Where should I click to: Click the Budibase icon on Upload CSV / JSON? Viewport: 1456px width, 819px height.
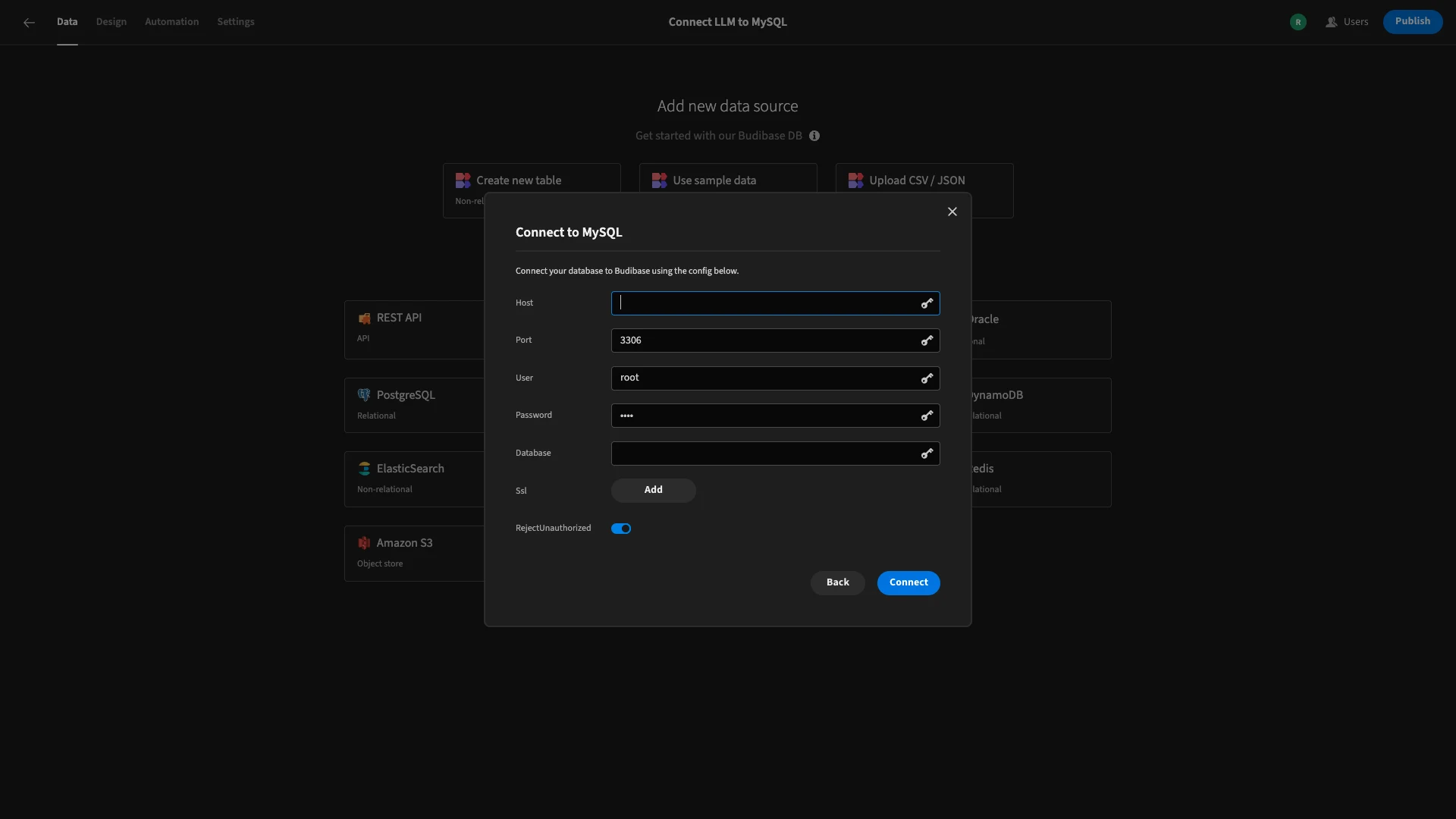pos(855,180)
